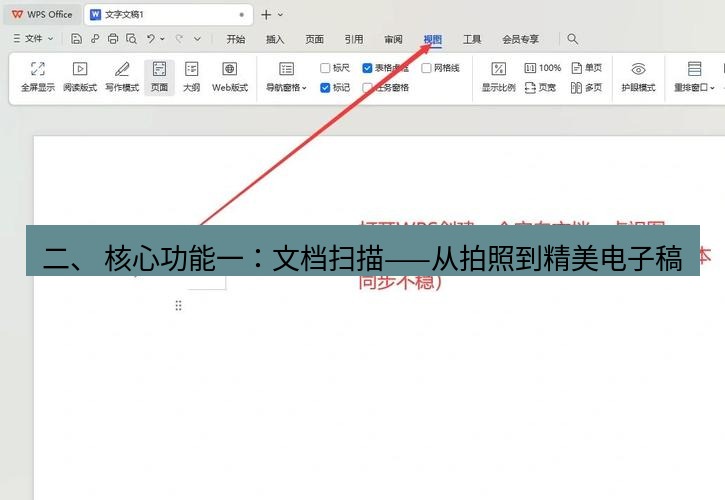The width and height of the screenshot is (725, 500).
Task: Select 单页 single page view
Action: (587, 68)
